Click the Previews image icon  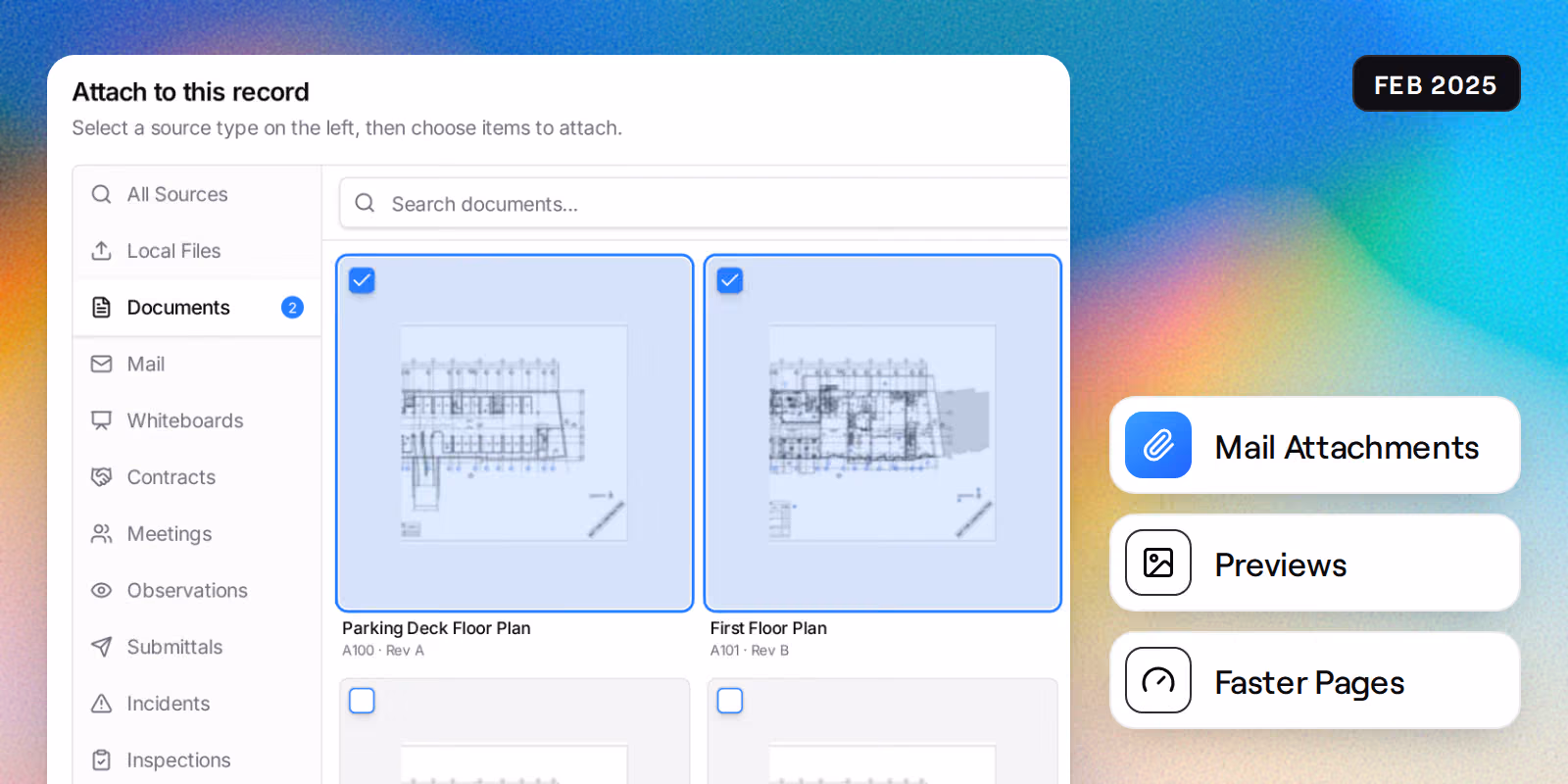tap(1158, 563)
